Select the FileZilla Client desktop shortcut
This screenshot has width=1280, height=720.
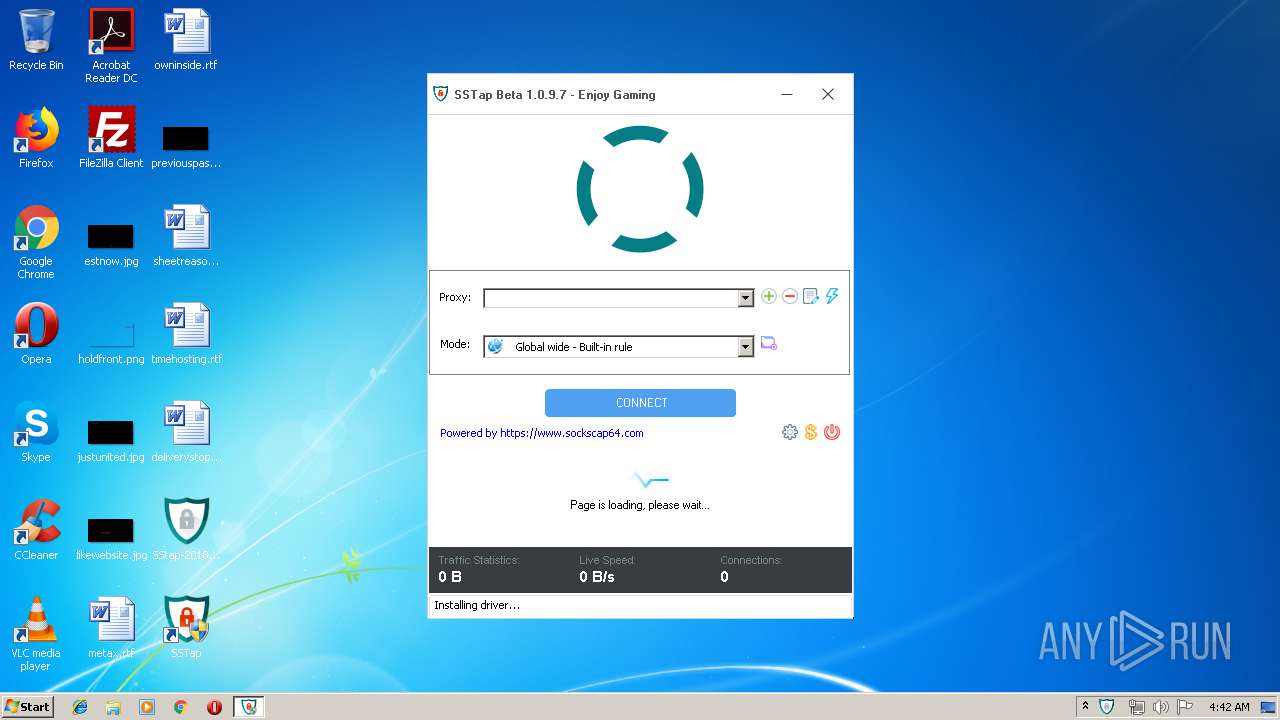(111, 138)
